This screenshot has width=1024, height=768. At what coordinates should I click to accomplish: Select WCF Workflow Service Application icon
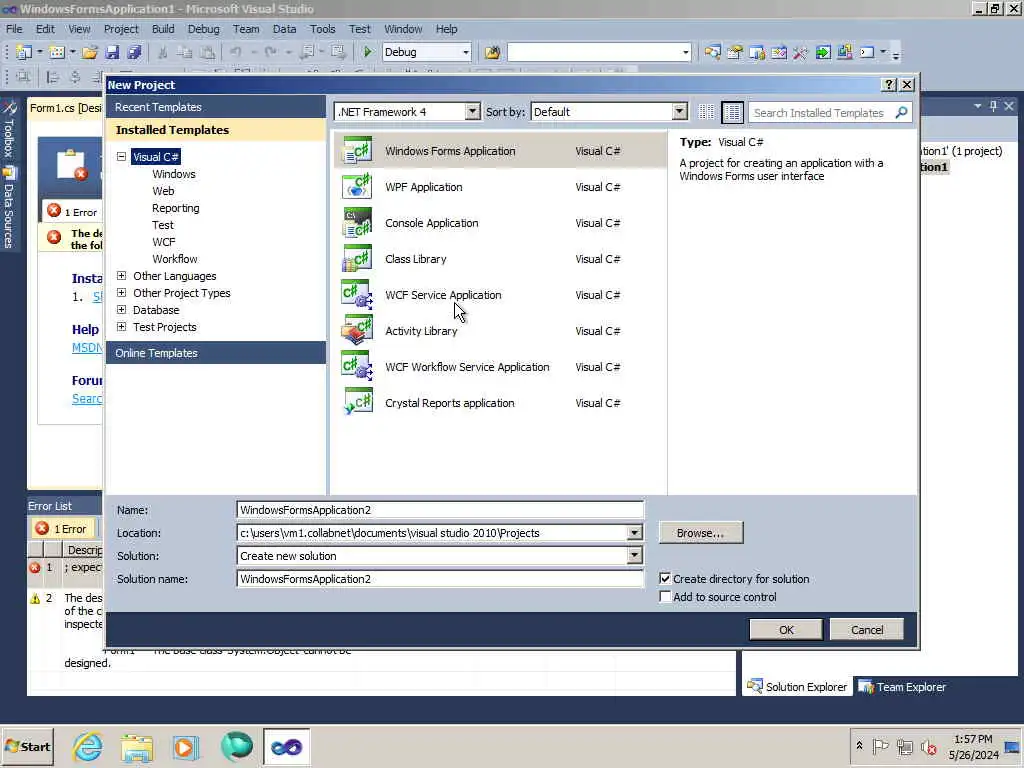point(357,366)
